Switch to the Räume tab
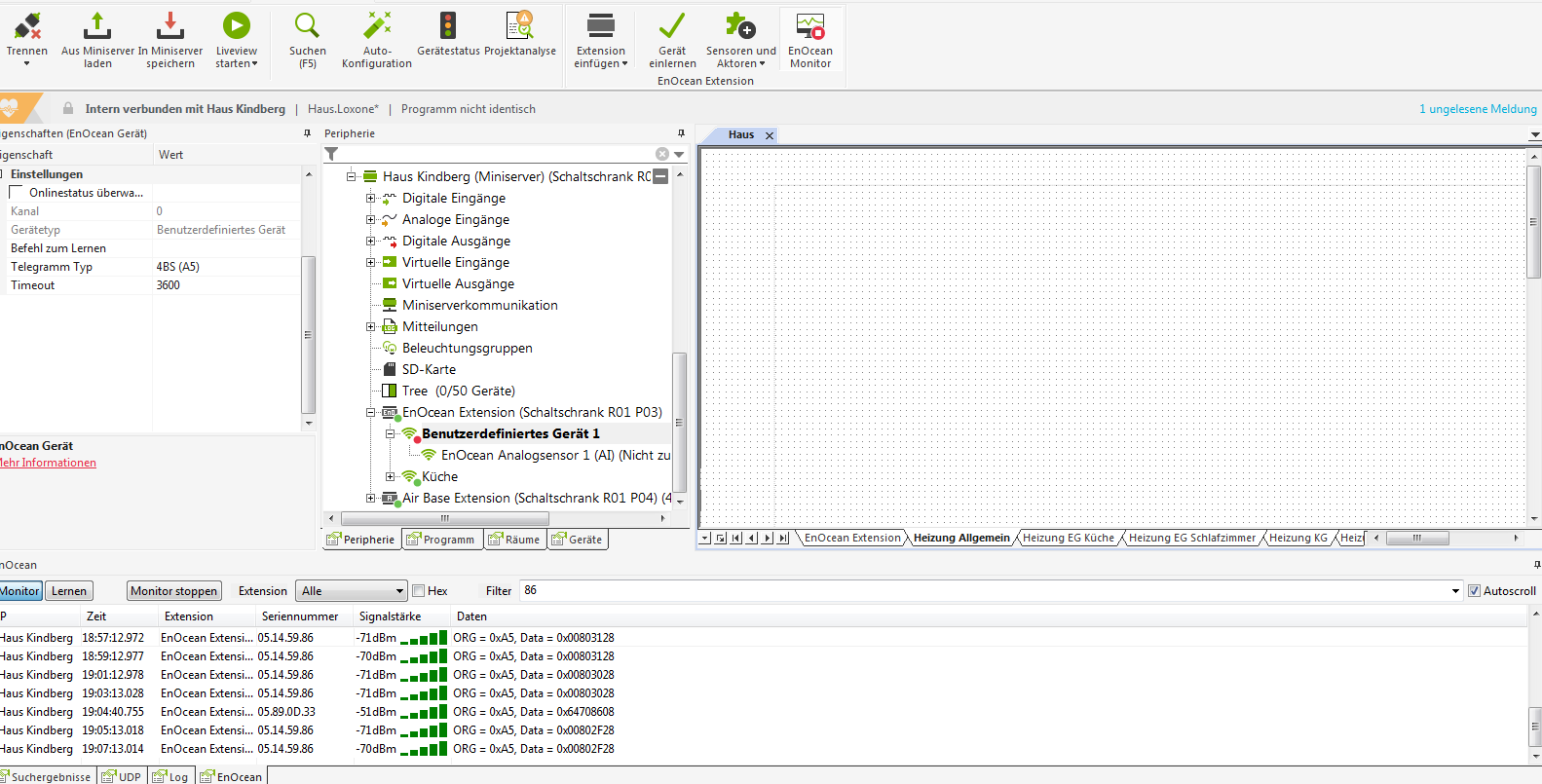This screenshot has height=784, width=1542. (x=515, y=540)
